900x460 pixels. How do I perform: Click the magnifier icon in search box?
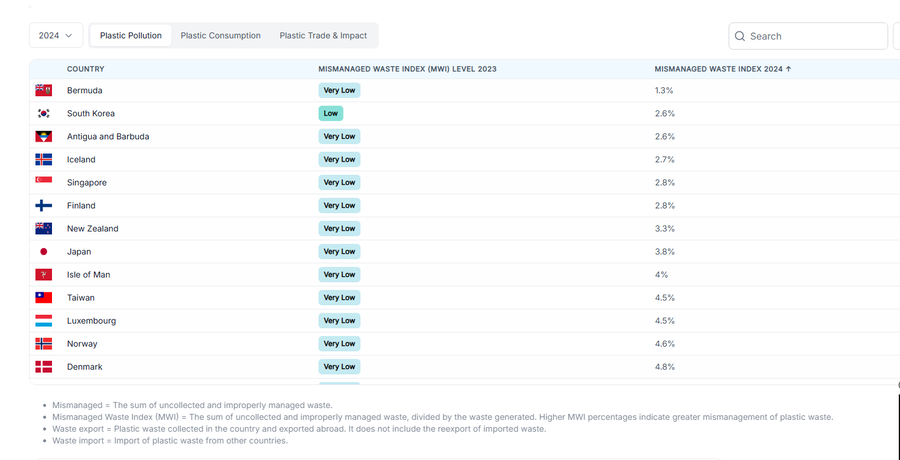[x=740, y=36]
